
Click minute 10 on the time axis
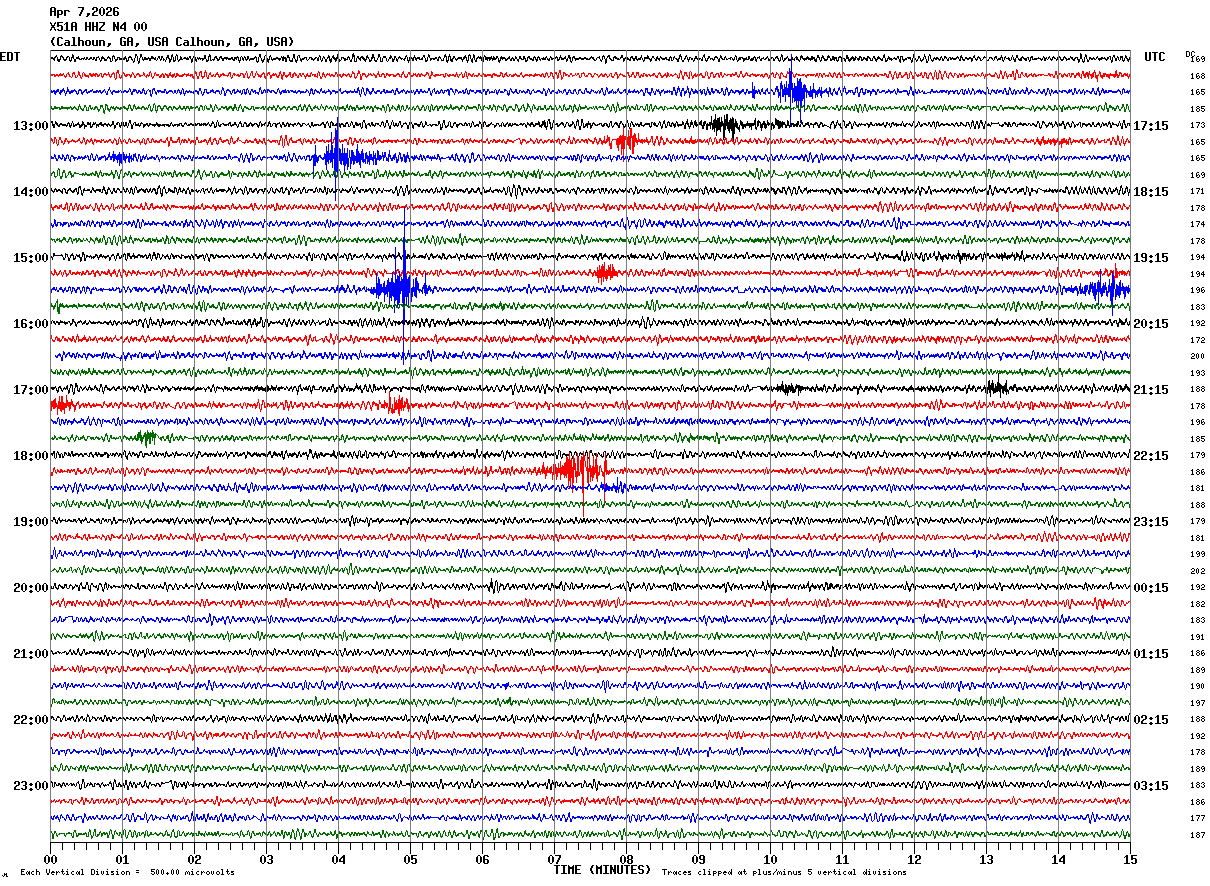point(770,859)
